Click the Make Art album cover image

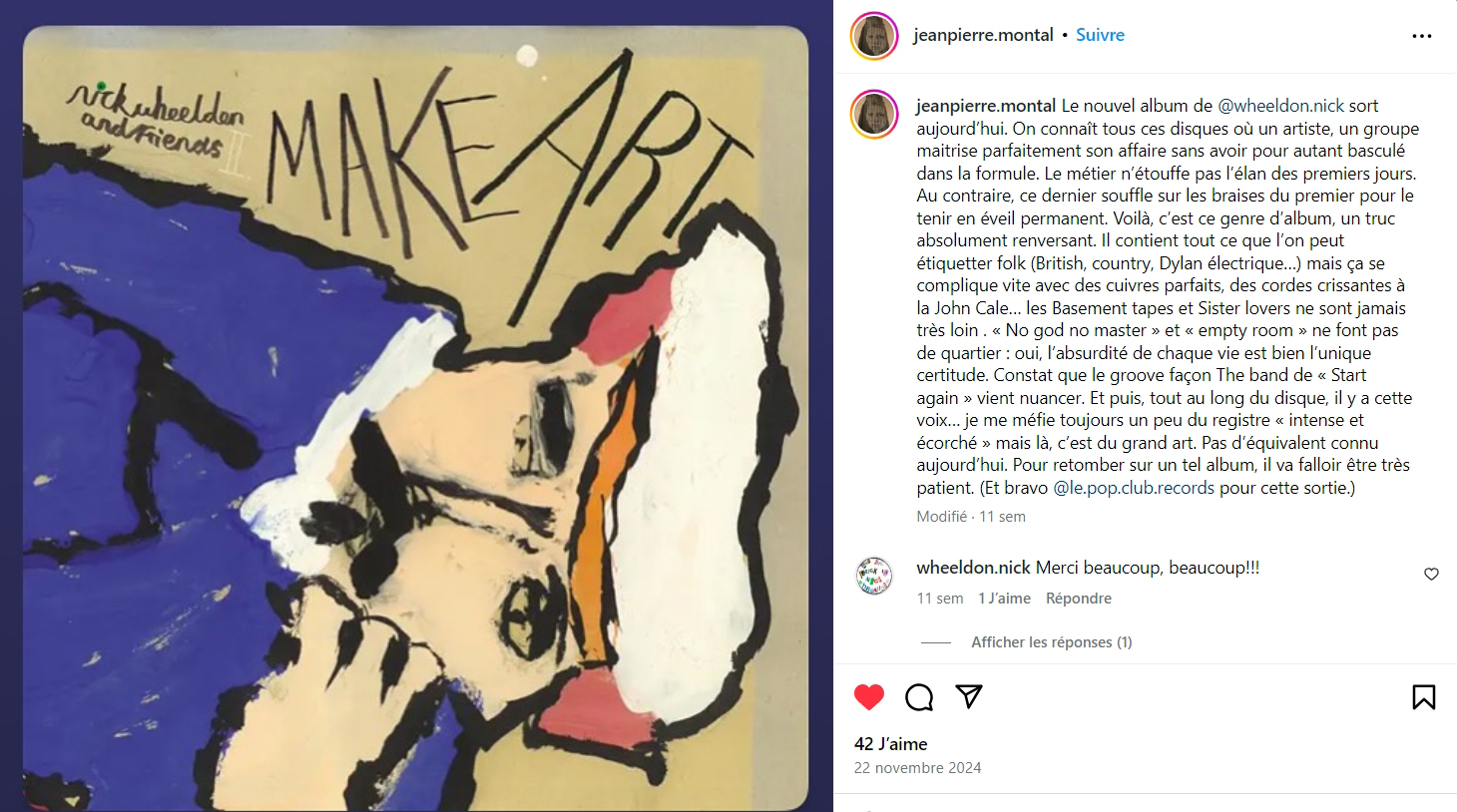coord(416,419)
